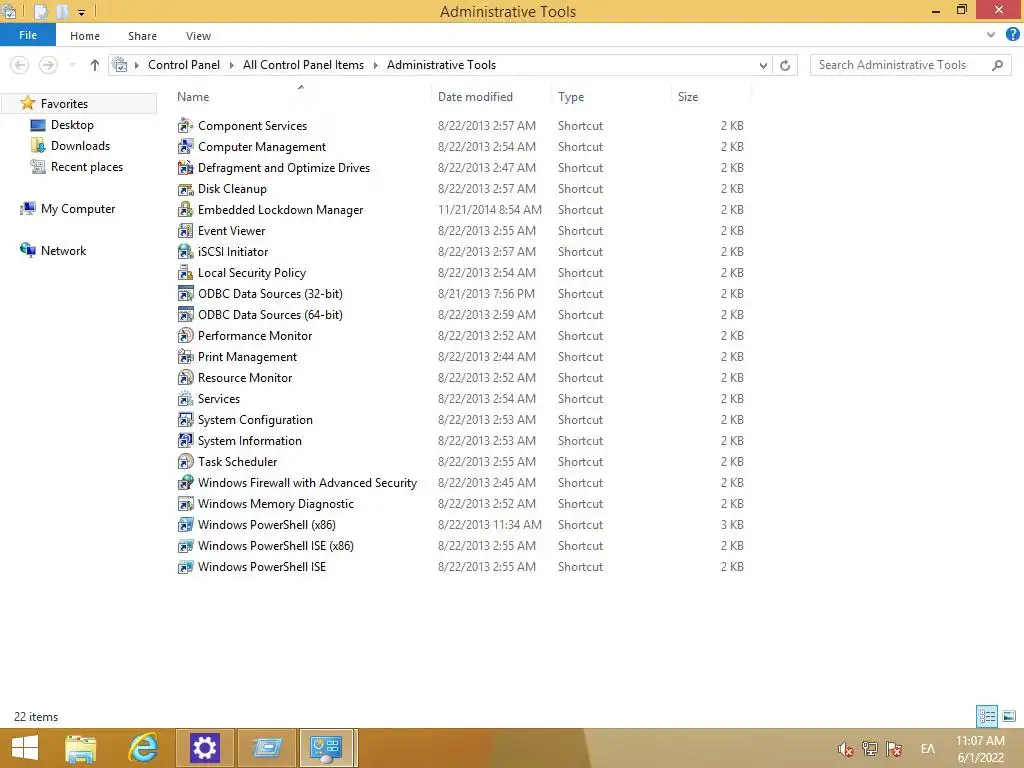Open the taskbar settings gear app
1024x768 pixels.
coord(204,748)
